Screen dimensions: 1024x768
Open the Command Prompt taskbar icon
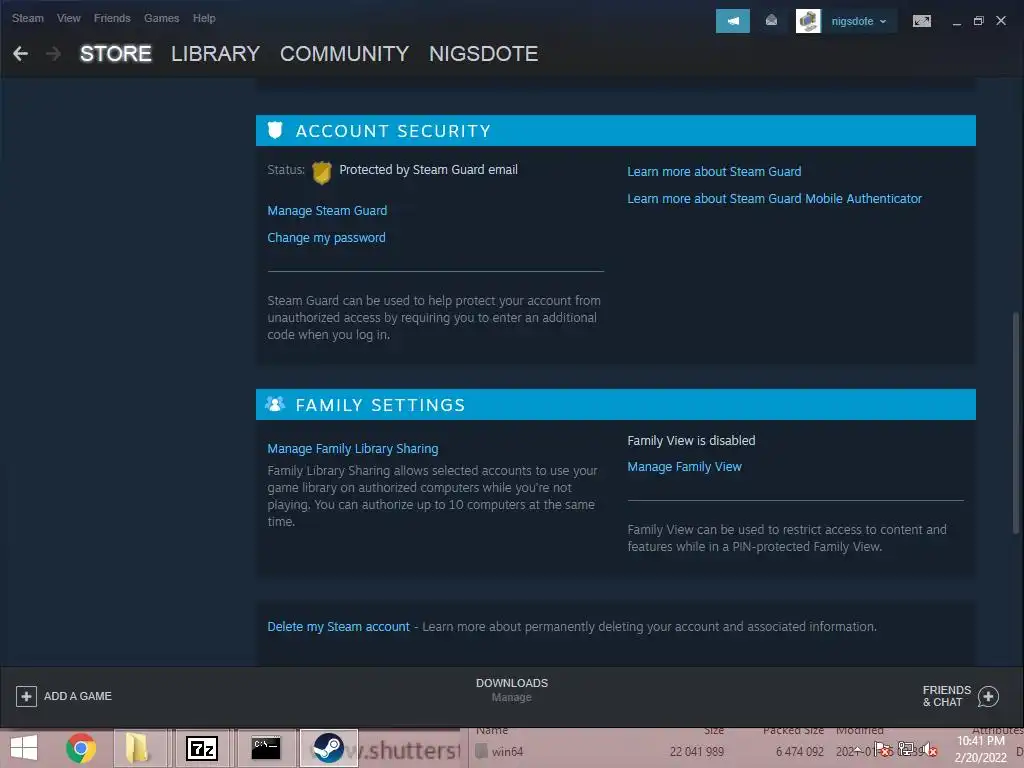coord(265,748)
